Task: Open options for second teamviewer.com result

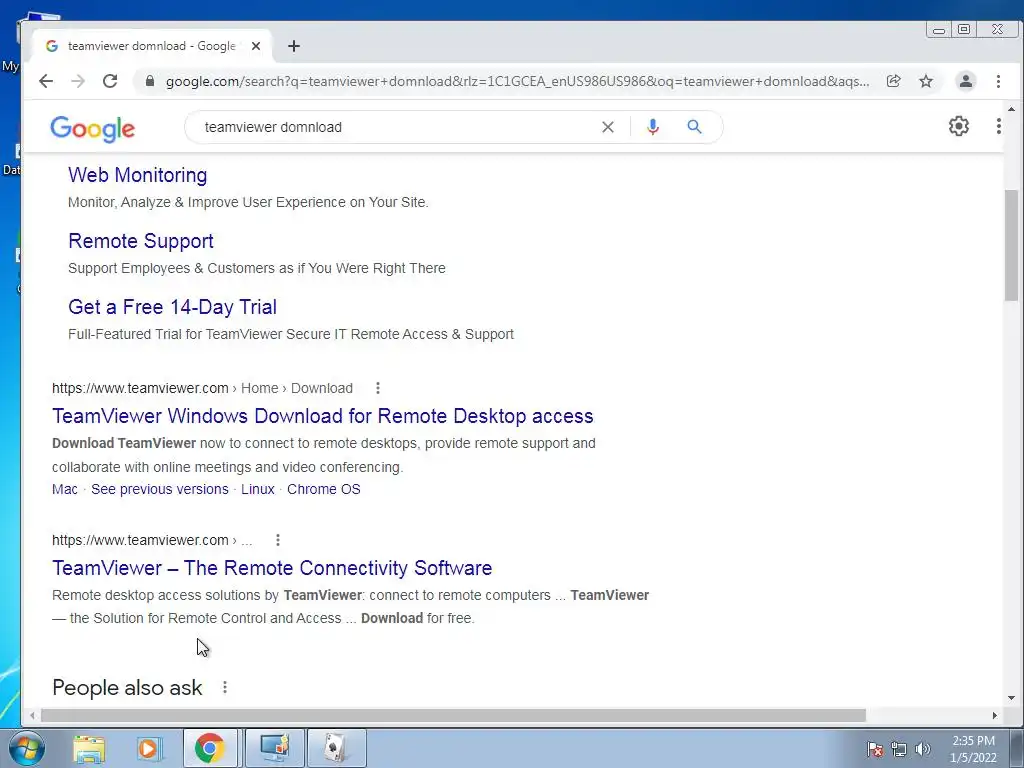Action: point(278,540)
